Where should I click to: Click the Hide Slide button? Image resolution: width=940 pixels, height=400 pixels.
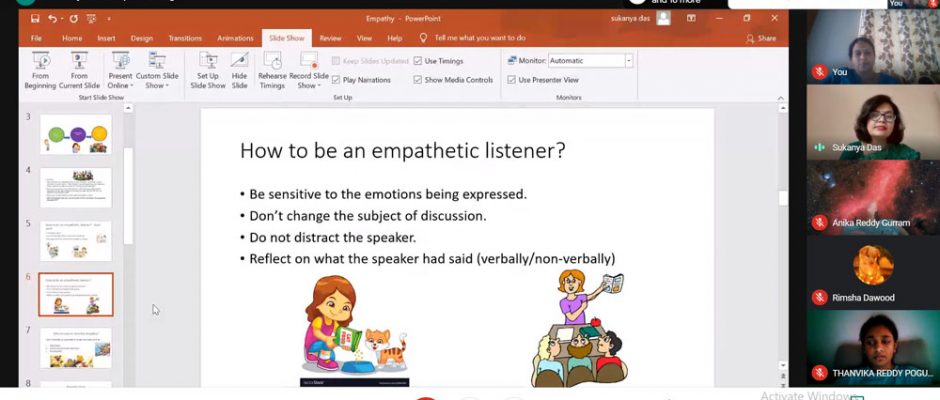click(x=239, y=70)
